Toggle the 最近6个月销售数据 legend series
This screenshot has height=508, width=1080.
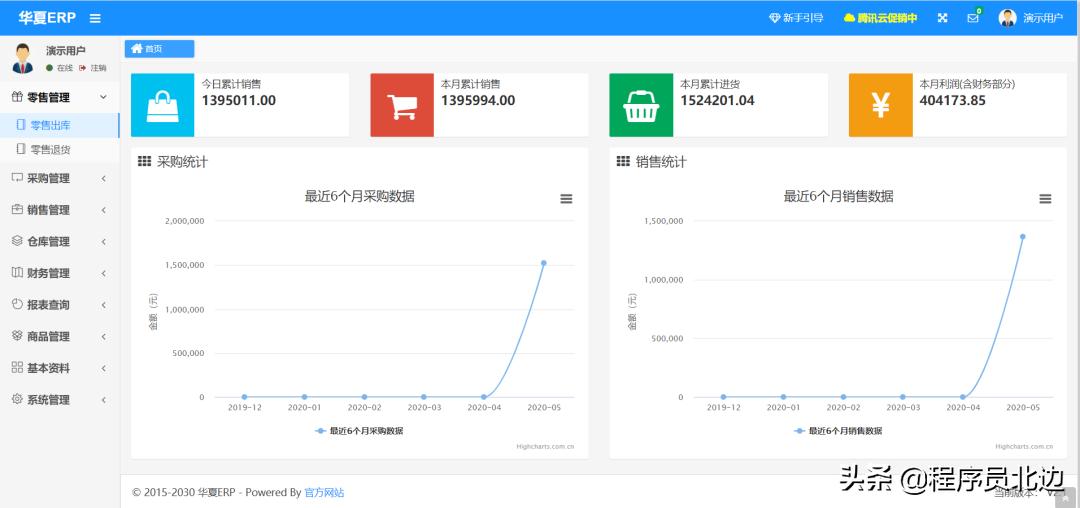pos(838,431)
